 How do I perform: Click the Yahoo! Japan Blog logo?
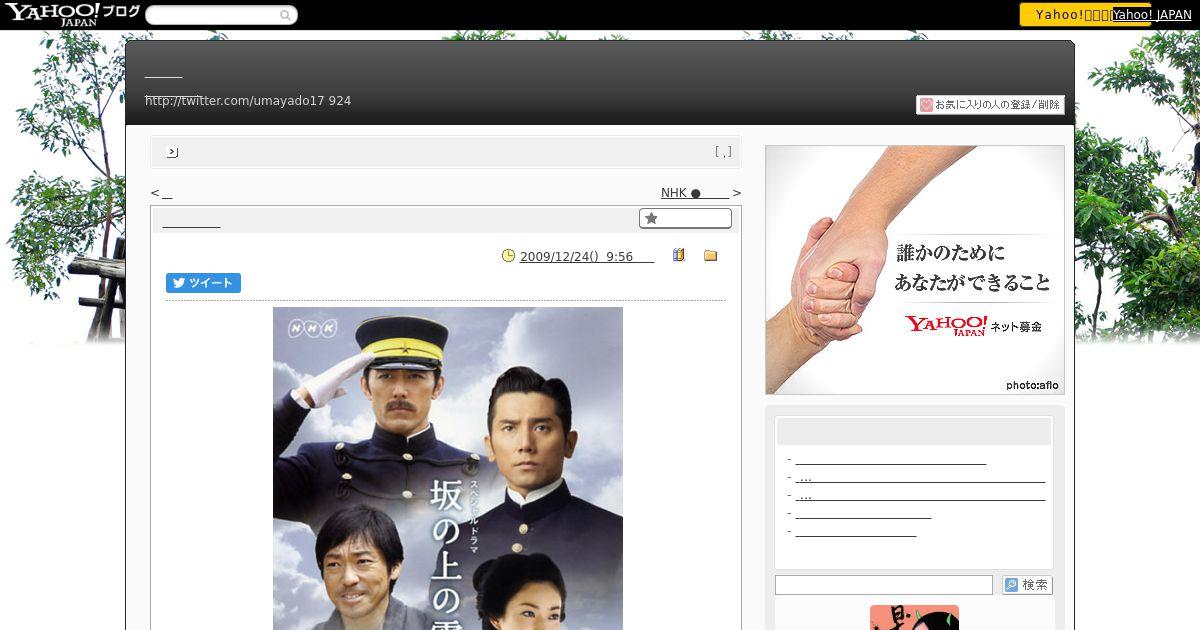click(x=71, y=14)
